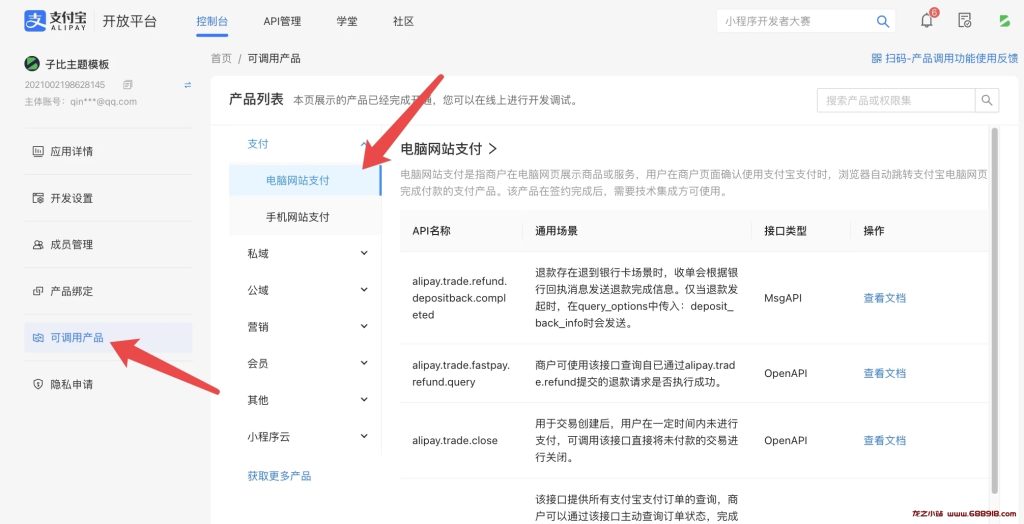Screen dimensions: 1024x524
Task: Click 可调用产品 breadcrumb text
Action: [x=274, y=58]
